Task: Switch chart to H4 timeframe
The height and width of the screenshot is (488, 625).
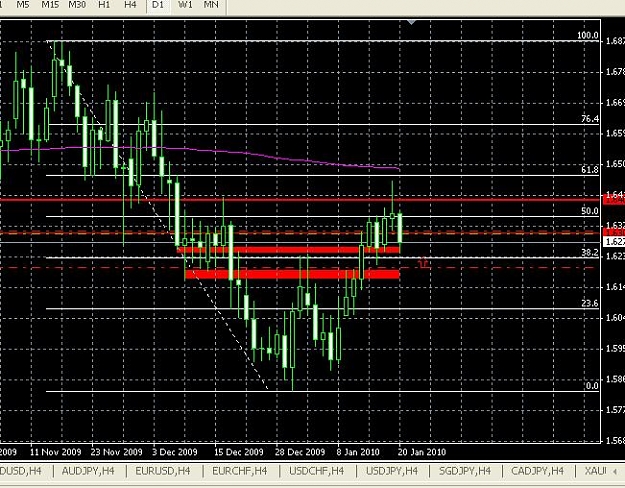Action: pyautogui.click(x=130, y=5)
